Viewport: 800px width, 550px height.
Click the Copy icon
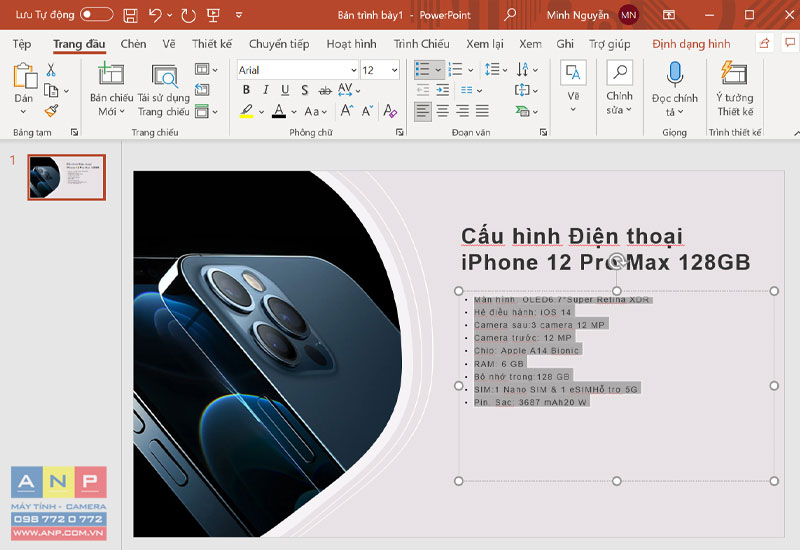(x=51, y=90)
